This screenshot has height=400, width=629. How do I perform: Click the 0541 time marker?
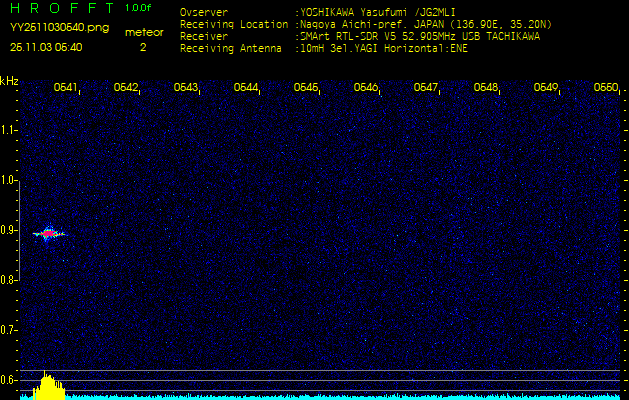[65, 87]
